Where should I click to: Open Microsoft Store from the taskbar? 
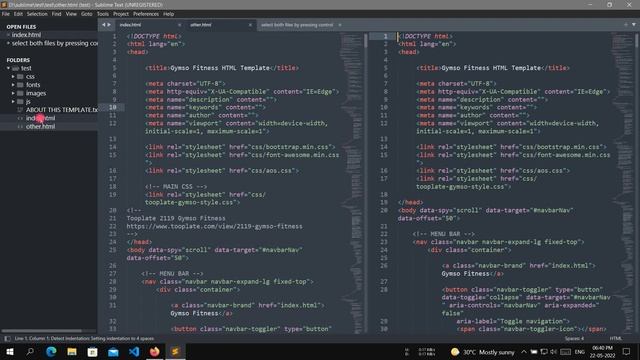pyautogui.click(x=93, y=351)
